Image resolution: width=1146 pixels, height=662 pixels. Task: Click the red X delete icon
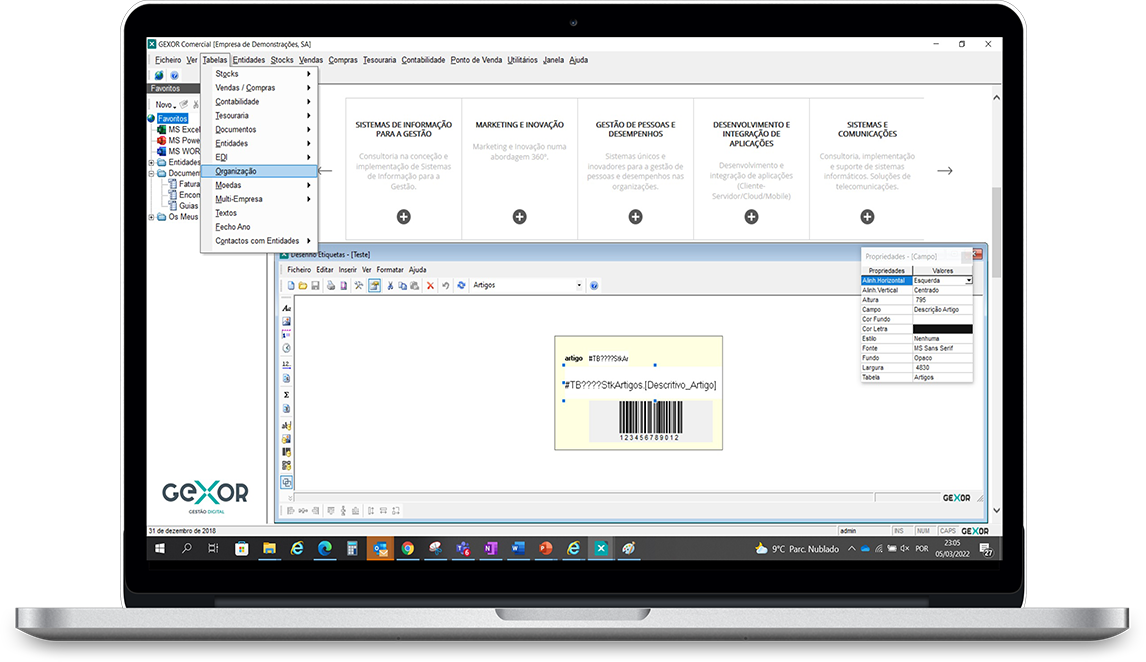click(430, 285)
